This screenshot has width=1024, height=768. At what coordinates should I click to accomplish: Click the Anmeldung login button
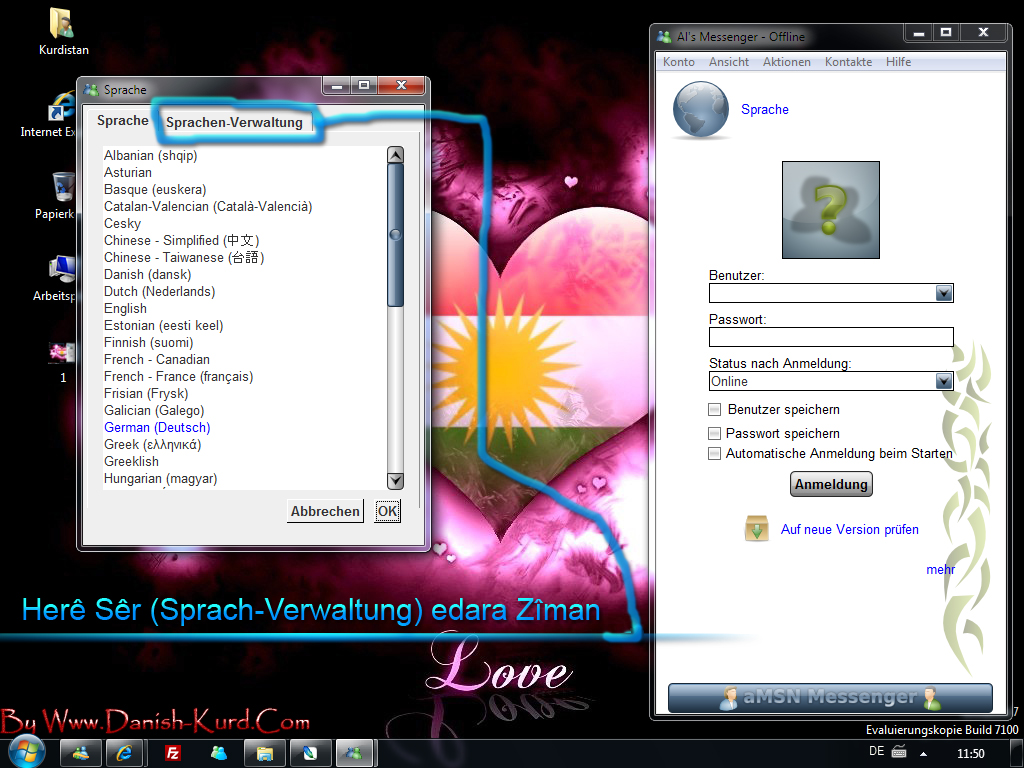[831, 484]
